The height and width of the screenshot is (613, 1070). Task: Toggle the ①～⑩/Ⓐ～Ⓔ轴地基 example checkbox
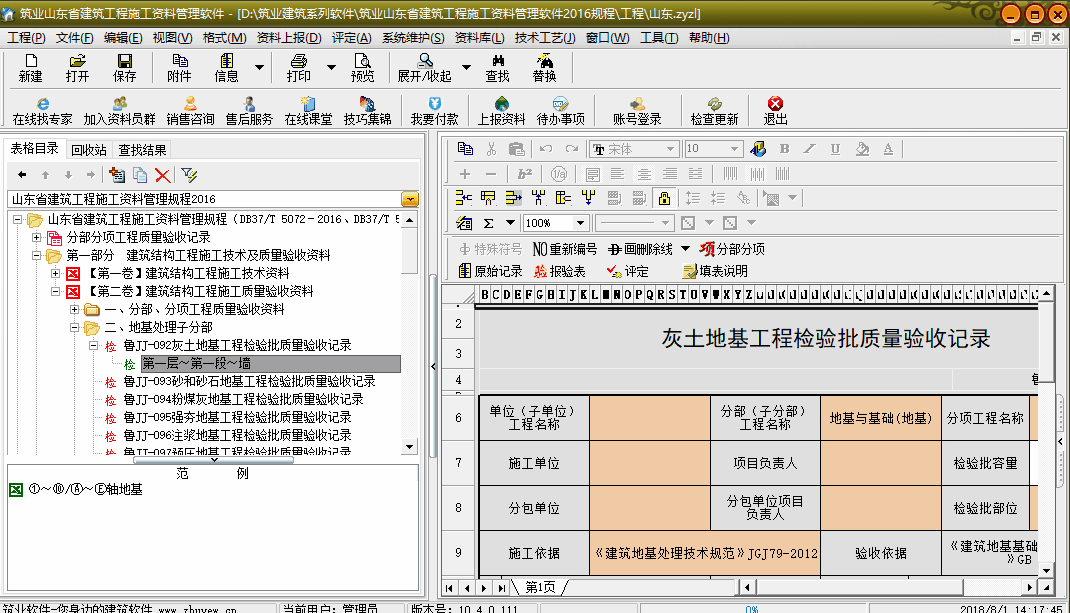point(15,490)
